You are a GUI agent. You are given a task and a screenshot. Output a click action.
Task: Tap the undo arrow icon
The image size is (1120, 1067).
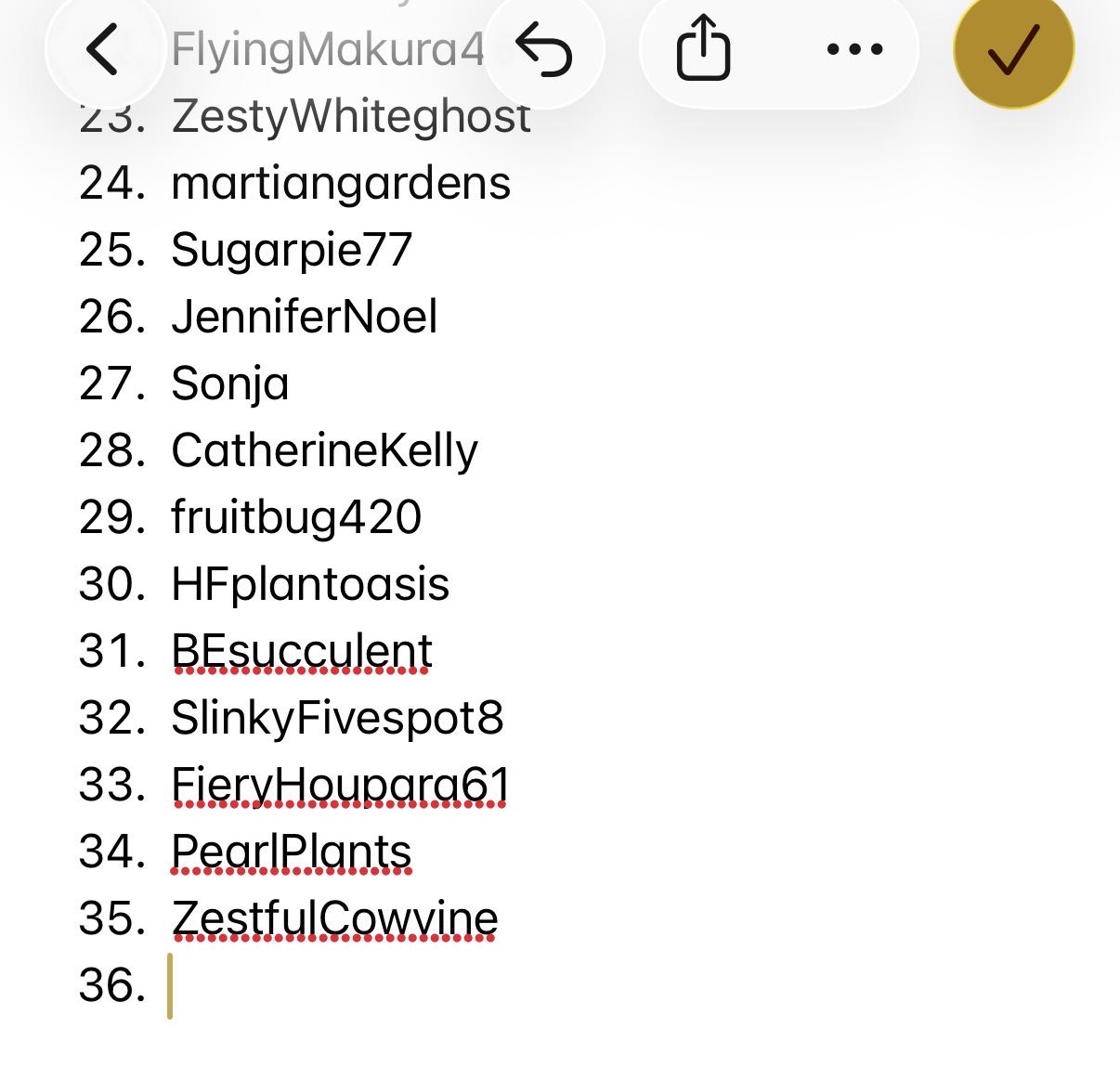544,49
